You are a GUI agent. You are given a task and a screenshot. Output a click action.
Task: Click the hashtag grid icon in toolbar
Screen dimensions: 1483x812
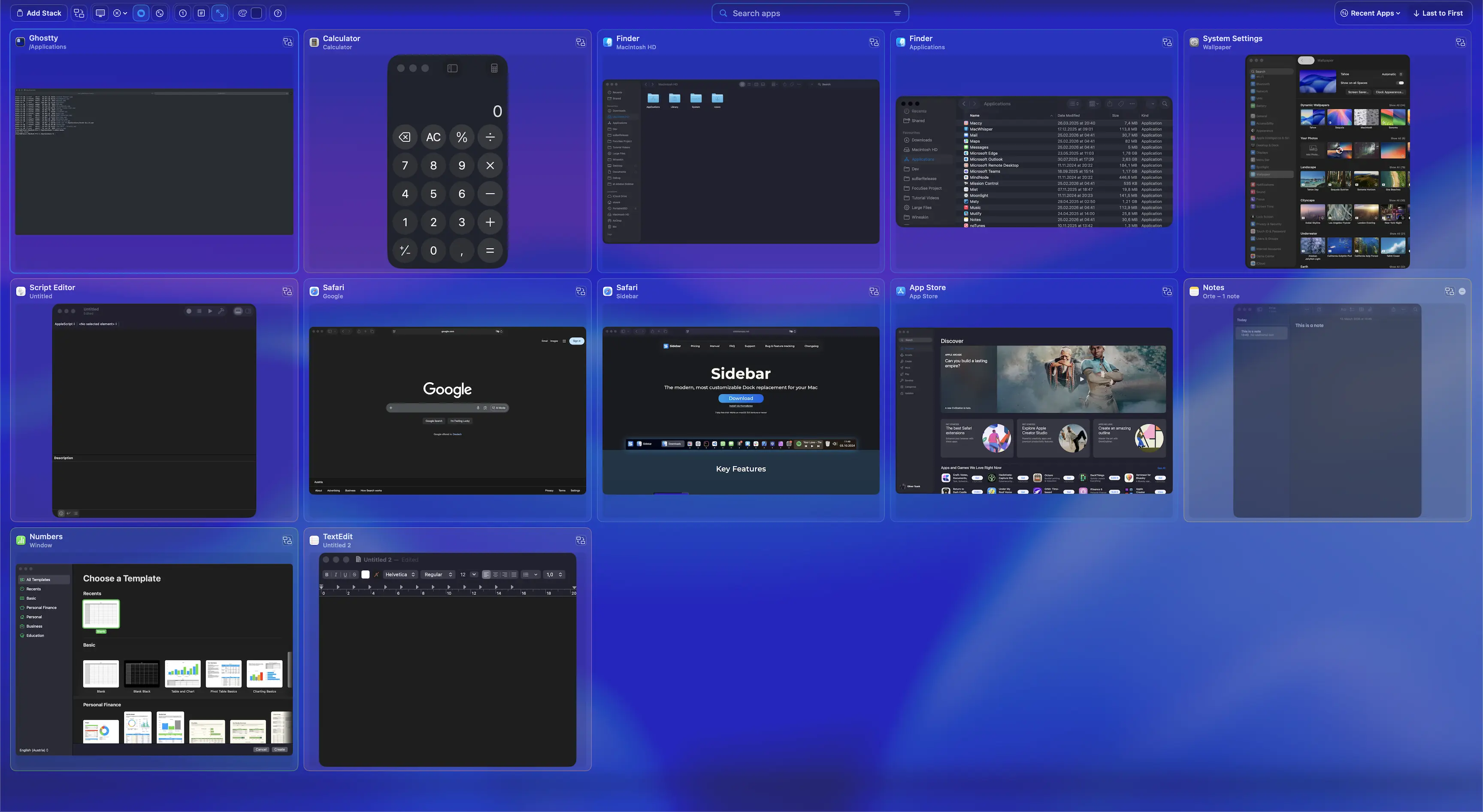click(x=202, y=13)
